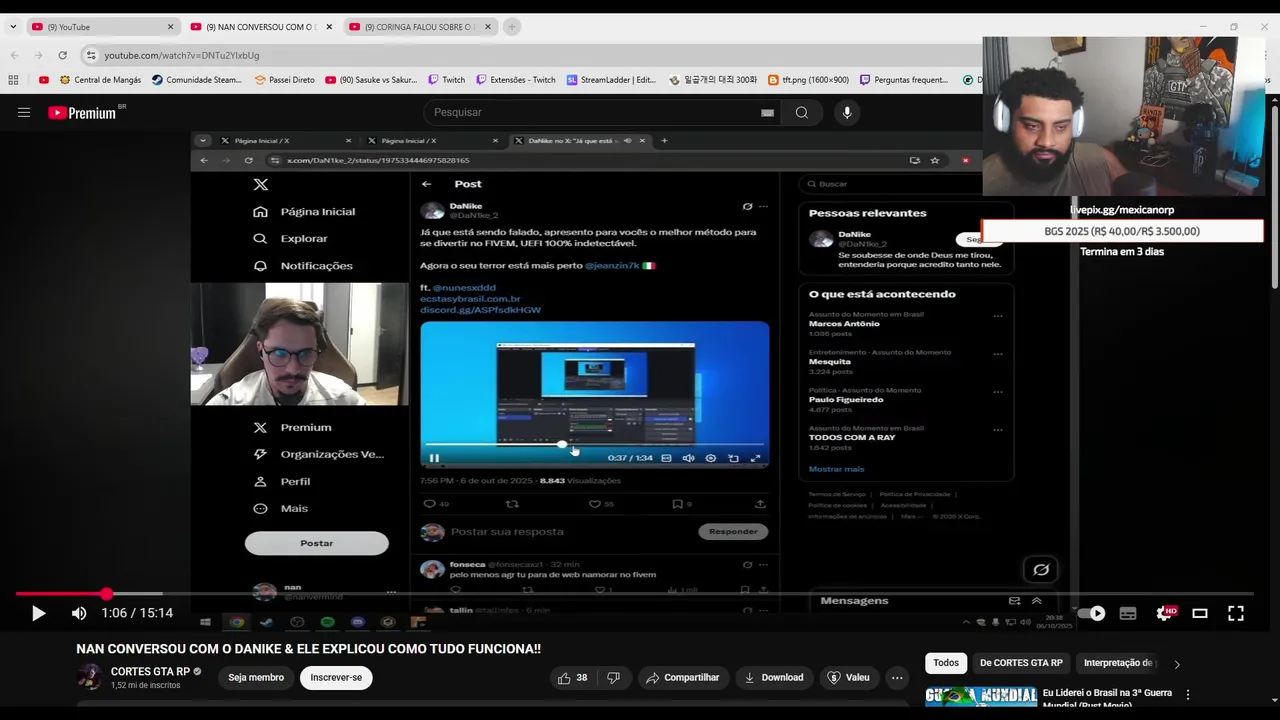The width and height of the screenshot is (1280, 720).
Task: Open the bookmarks bar apps grid
Action: pyautogui.click(x=13, y=80)
